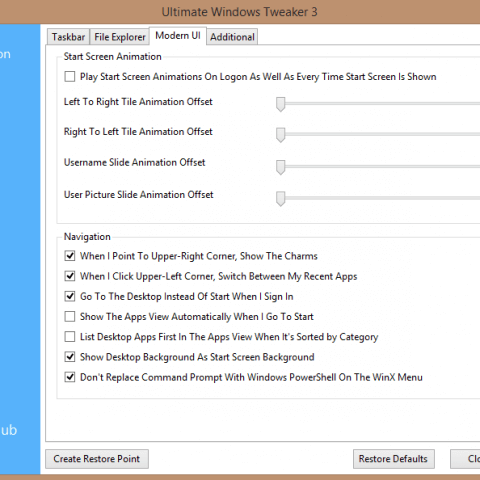Check List Desktop Apps First In Apps View

coord(70,337)
